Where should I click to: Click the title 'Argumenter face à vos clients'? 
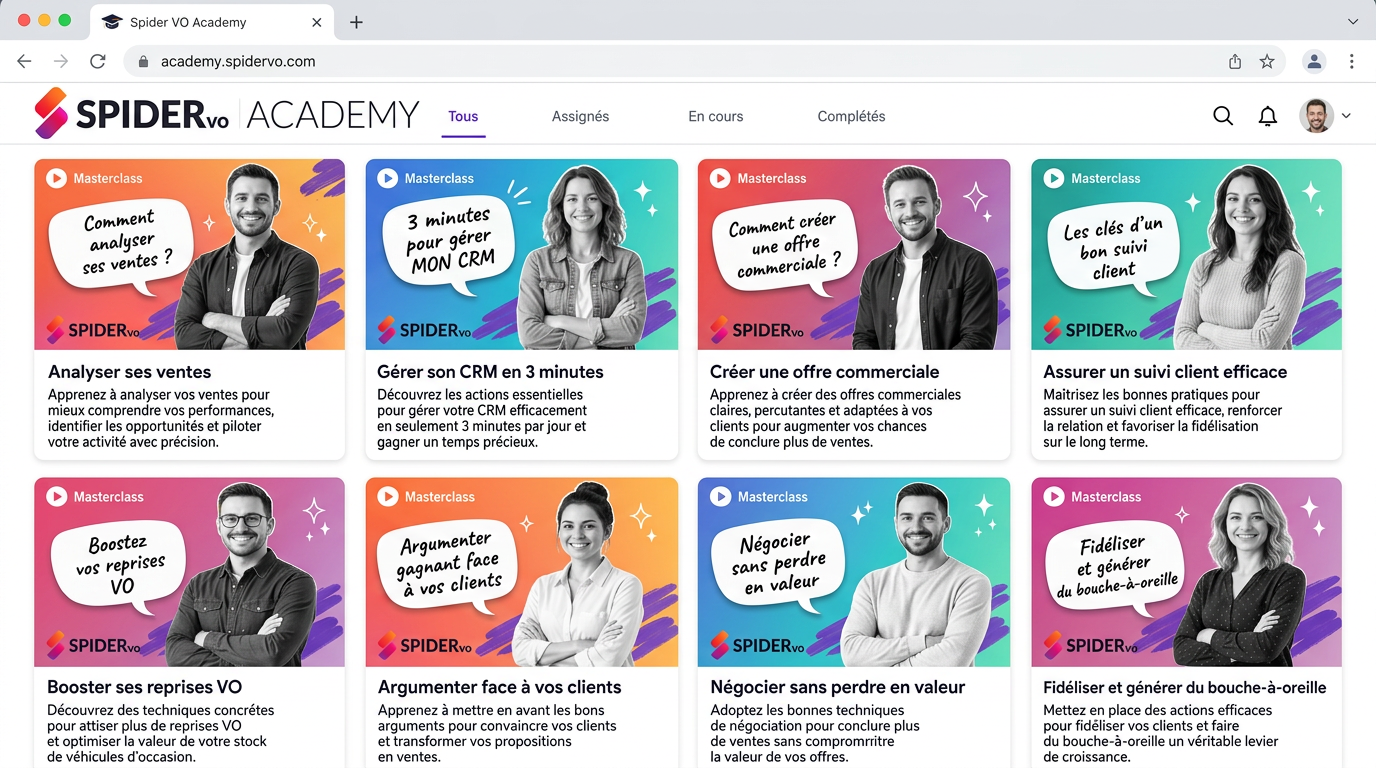click(x=499, y=688)
